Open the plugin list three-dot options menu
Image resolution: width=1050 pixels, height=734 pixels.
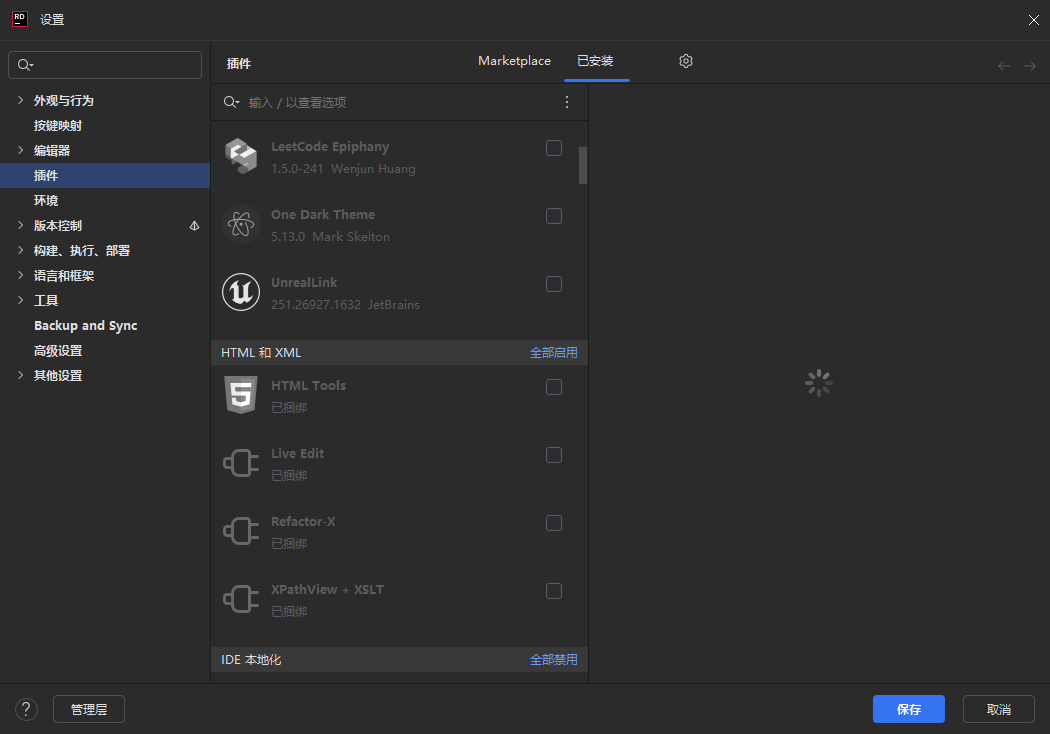pyautogui.click(x=567, y=102)
